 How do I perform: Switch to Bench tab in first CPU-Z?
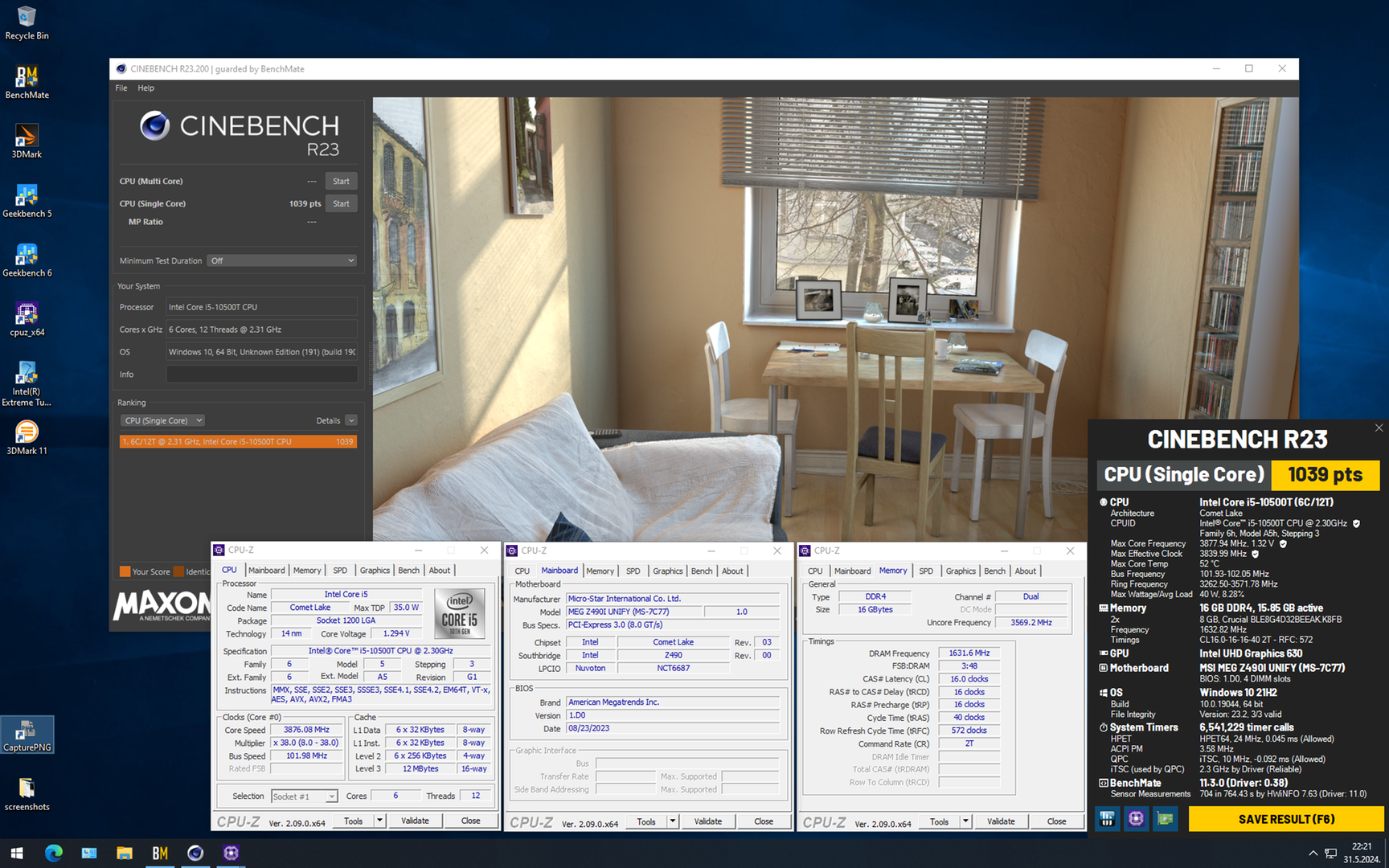tap(408, 570)
